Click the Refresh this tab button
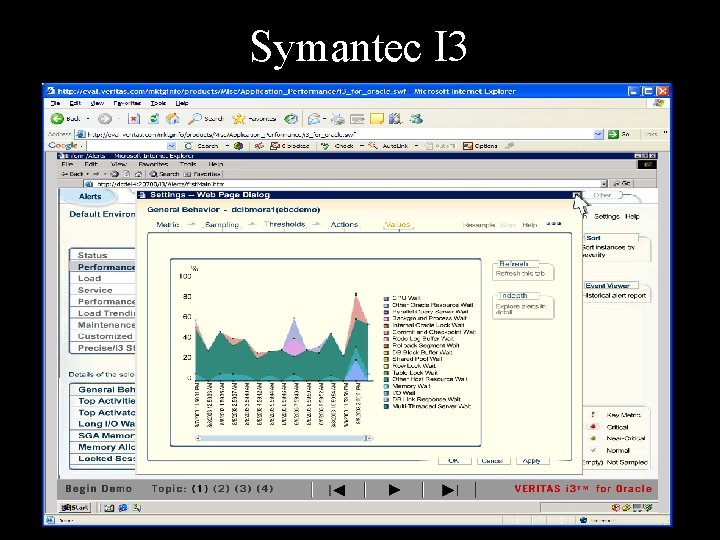 pos(523,270)
